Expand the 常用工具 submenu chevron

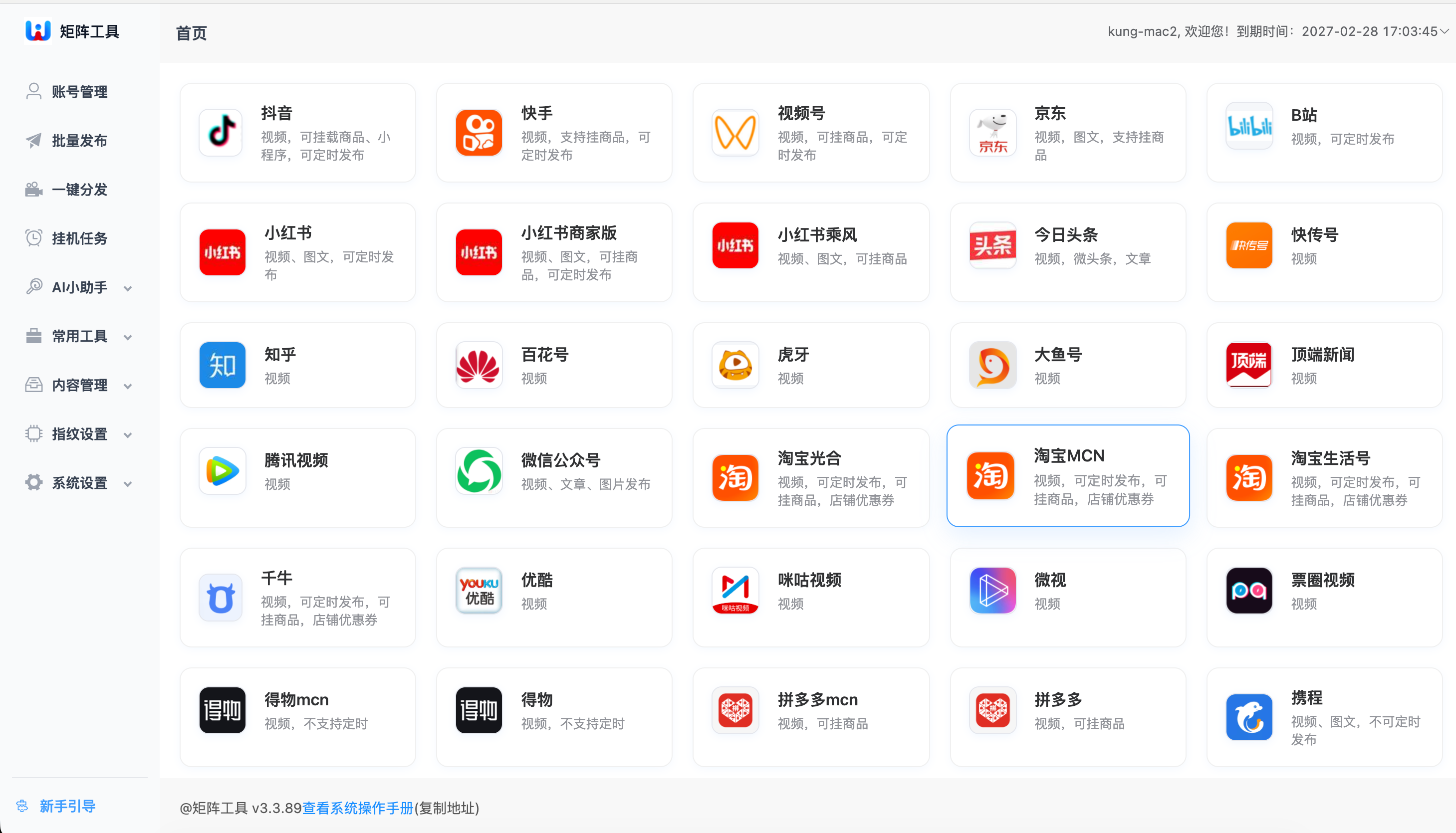tap(128, 337)
